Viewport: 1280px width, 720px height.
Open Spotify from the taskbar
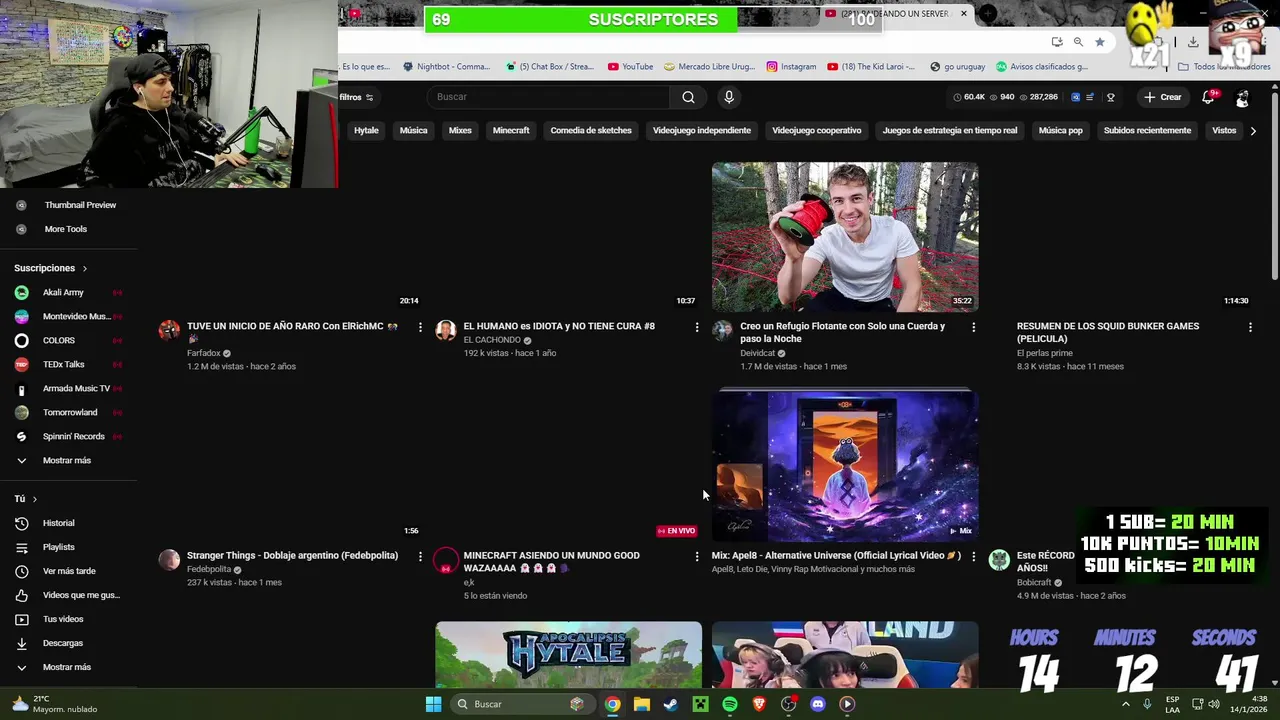(730, 704)
